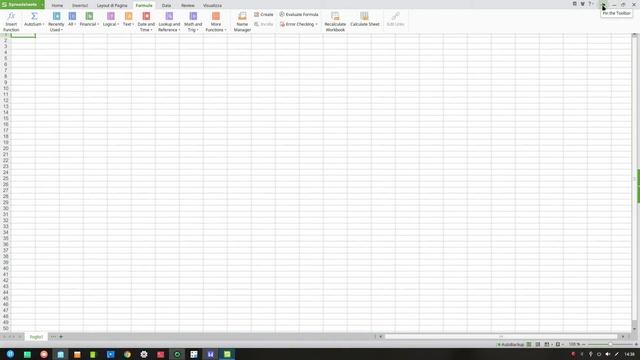Open the Spreadsheets application menu

(22, 4)
